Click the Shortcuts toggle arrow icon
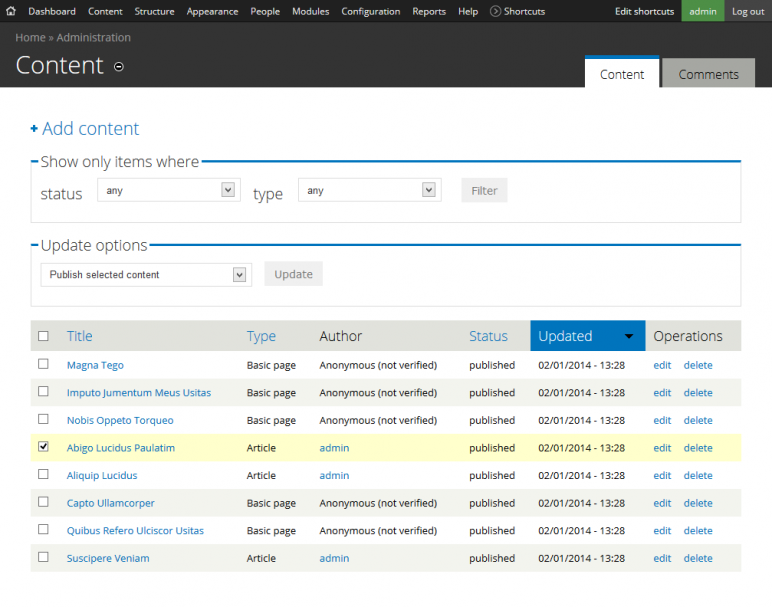772x607 pixels. click(496, 12)
